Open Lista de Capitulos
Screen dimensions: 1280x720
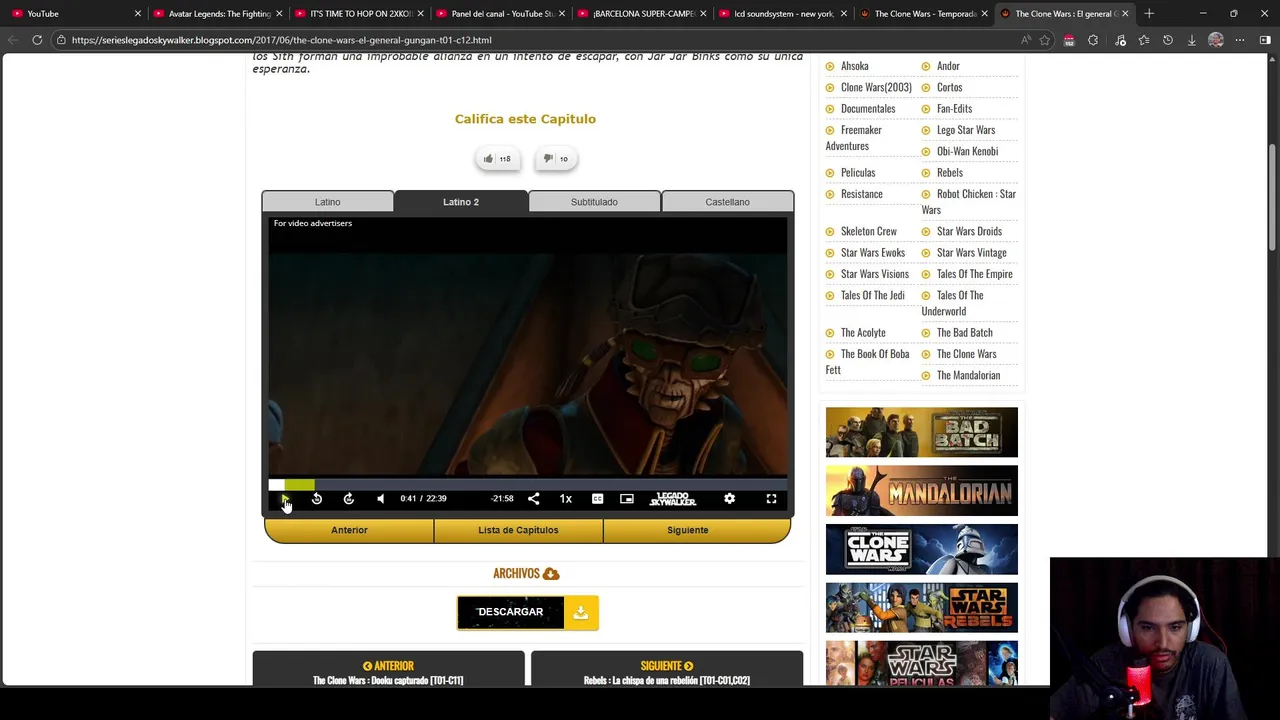click(518, 530)
